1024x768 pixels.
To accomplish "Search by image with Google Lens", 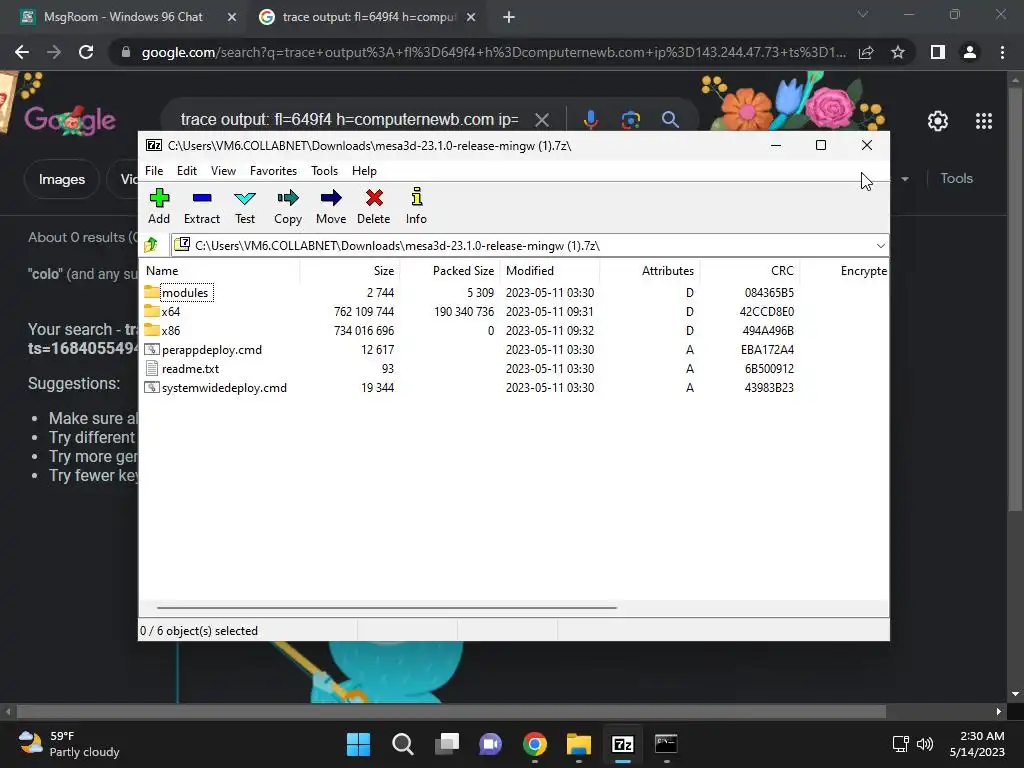I will (630, 120).
